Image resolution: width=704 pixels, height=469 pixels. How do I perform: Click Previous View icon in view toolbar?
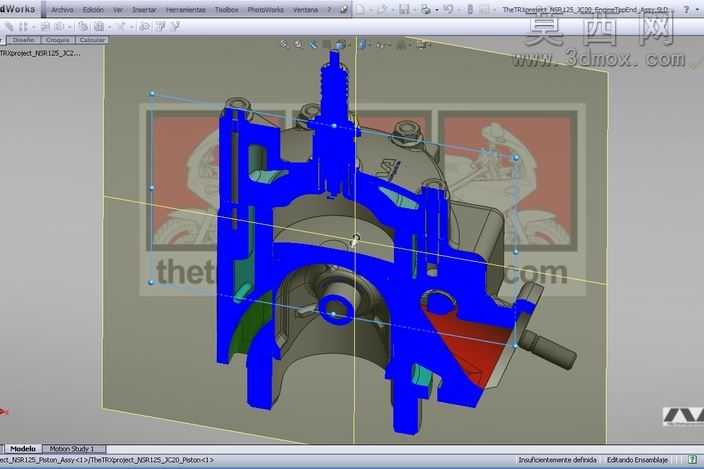tap(312, 44)
